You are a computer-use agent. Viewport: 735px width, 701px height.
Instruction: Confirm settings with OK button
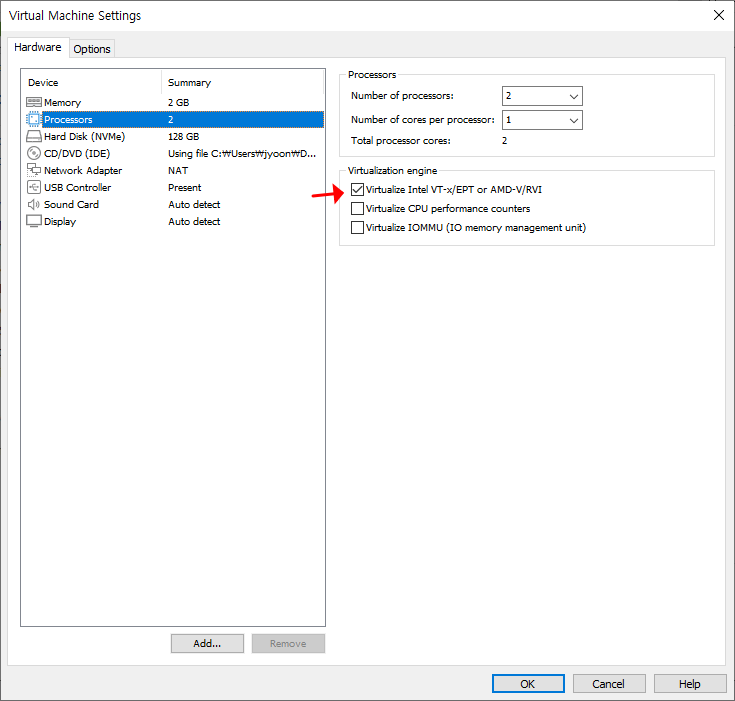(528, 684)
